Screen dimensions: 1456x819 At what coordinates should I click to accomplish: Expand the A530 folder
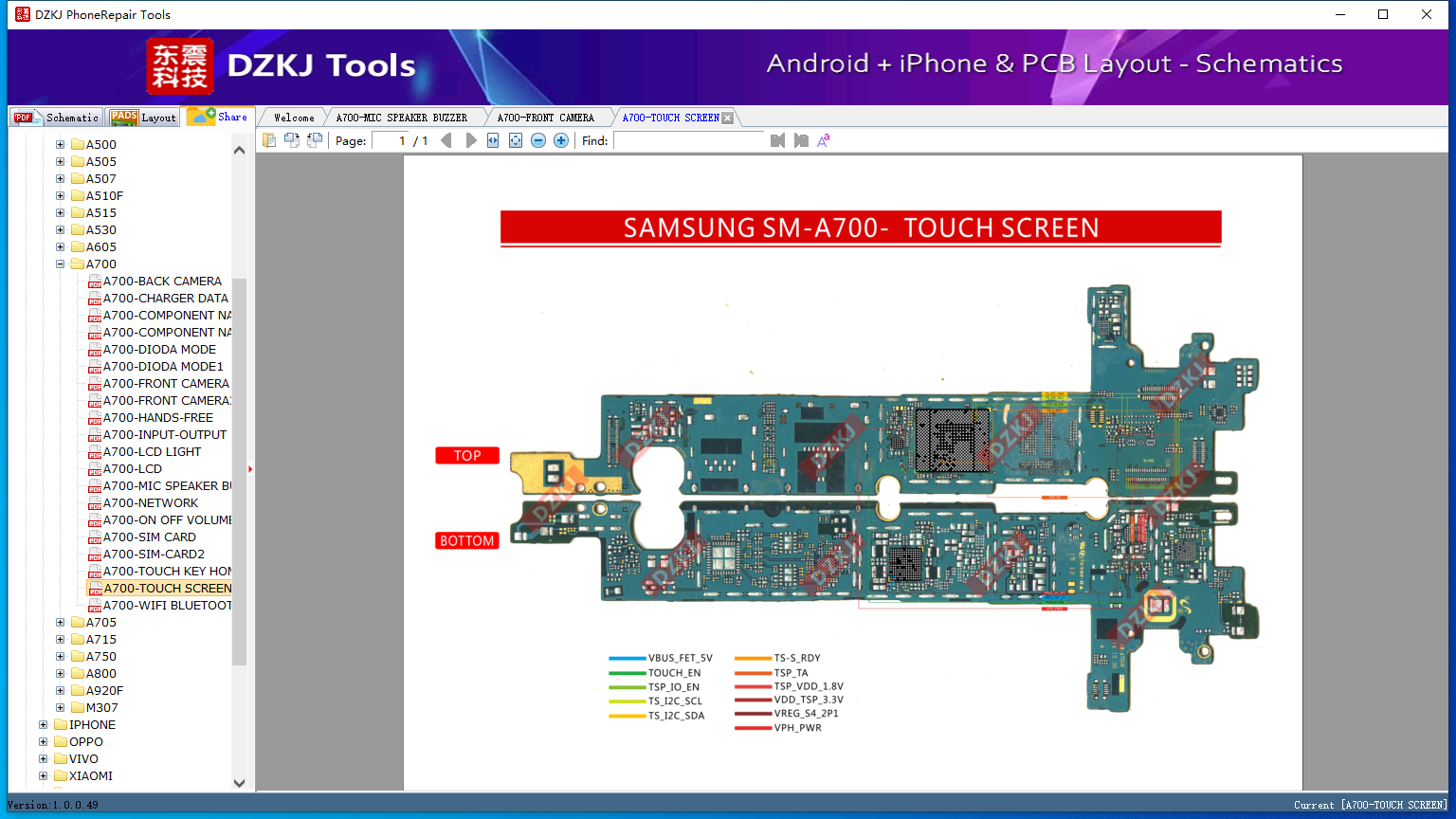pyautogui.click(x=60, y=230)
